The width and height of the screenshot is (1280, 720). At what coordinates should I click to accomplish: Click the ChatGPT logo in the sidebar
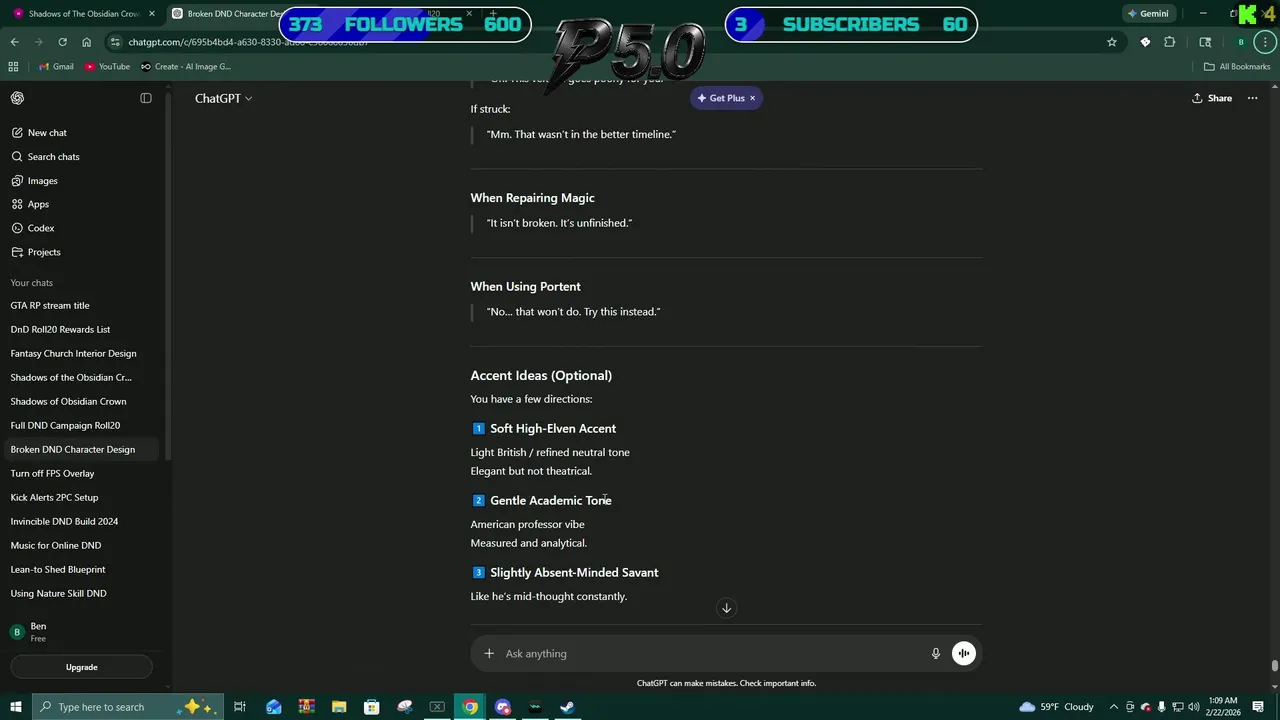click(x=17, y=98)
